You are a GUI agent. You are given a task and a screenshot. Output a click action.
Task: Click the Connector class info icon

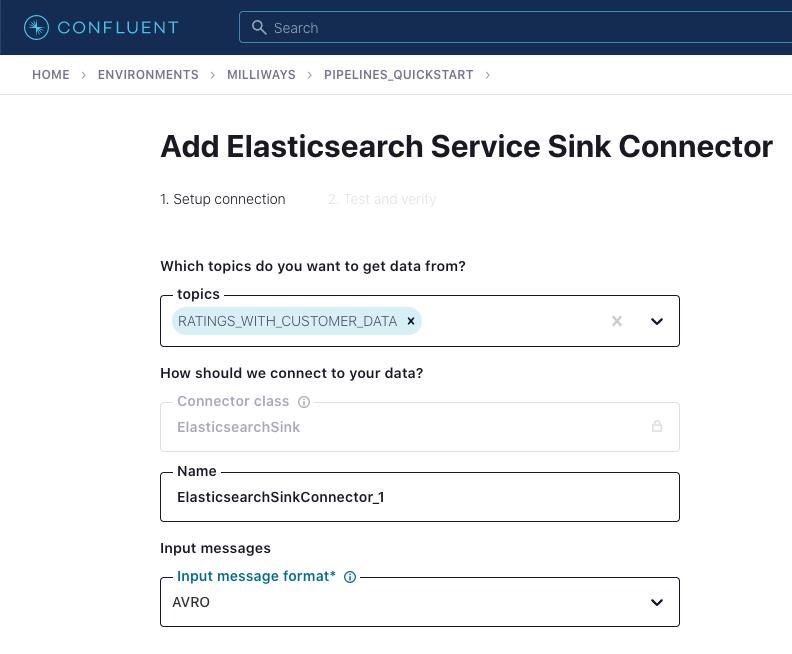coord(304,402)
